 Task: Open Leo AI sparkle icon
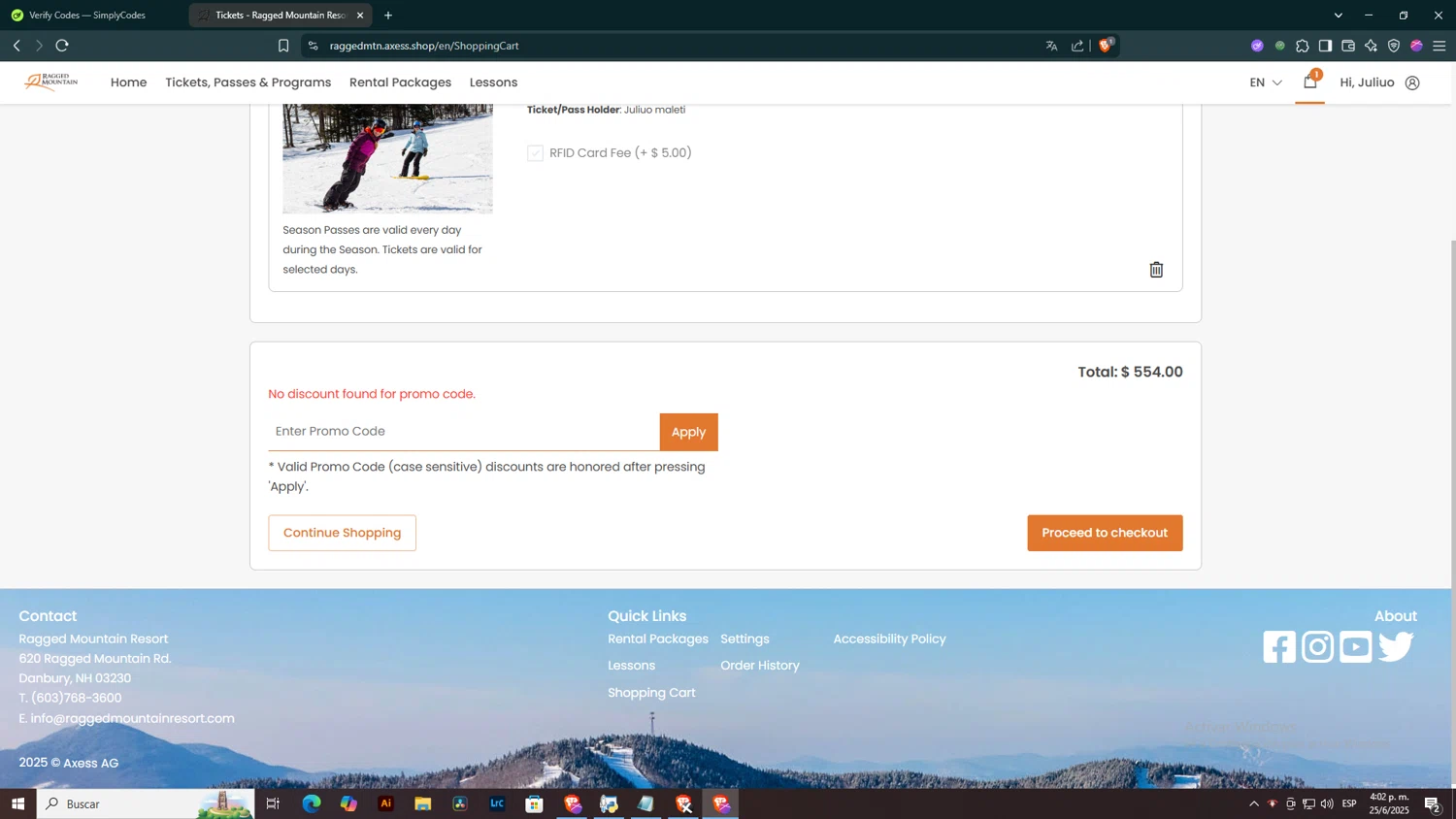tap(1371, 46)
